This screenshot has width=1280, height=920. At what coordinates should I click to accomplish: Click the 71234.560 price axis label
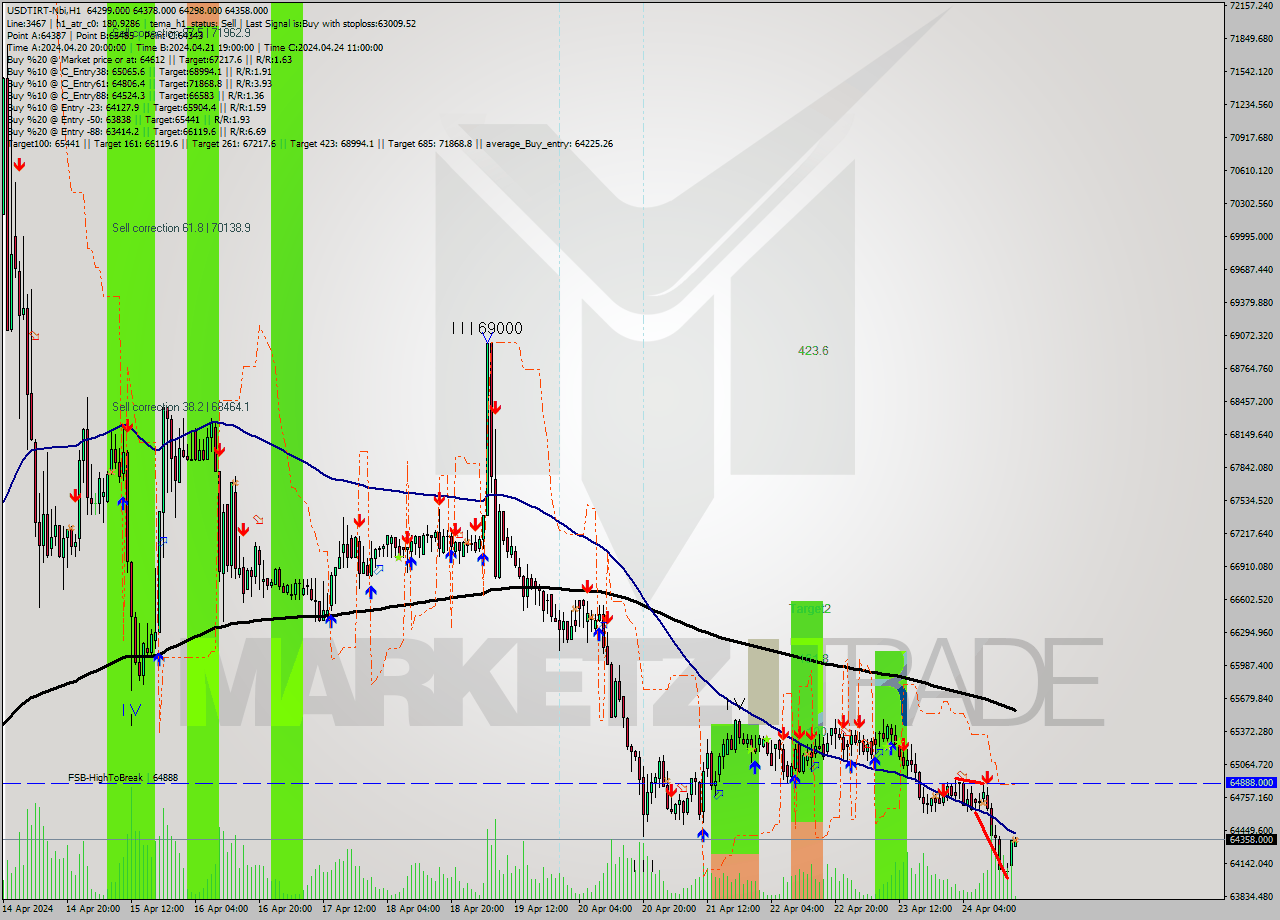coord(1250,105)
